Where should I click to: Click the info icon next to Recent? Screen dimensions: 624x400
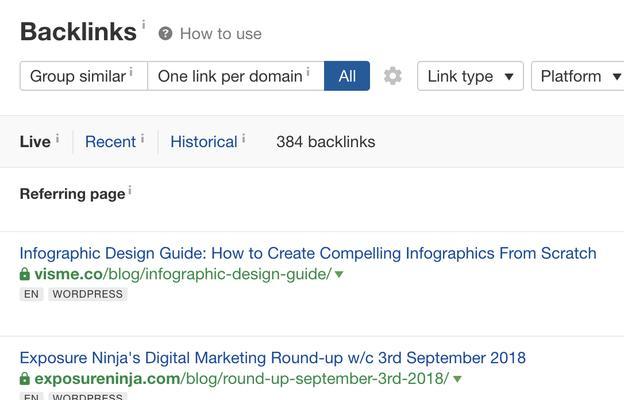(x=142, y=138)
